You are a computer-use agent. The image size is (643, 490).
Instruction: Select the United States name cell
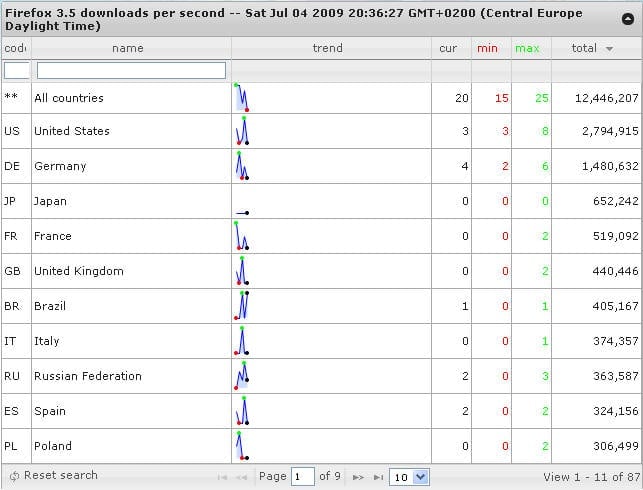(x=131, y=131)
